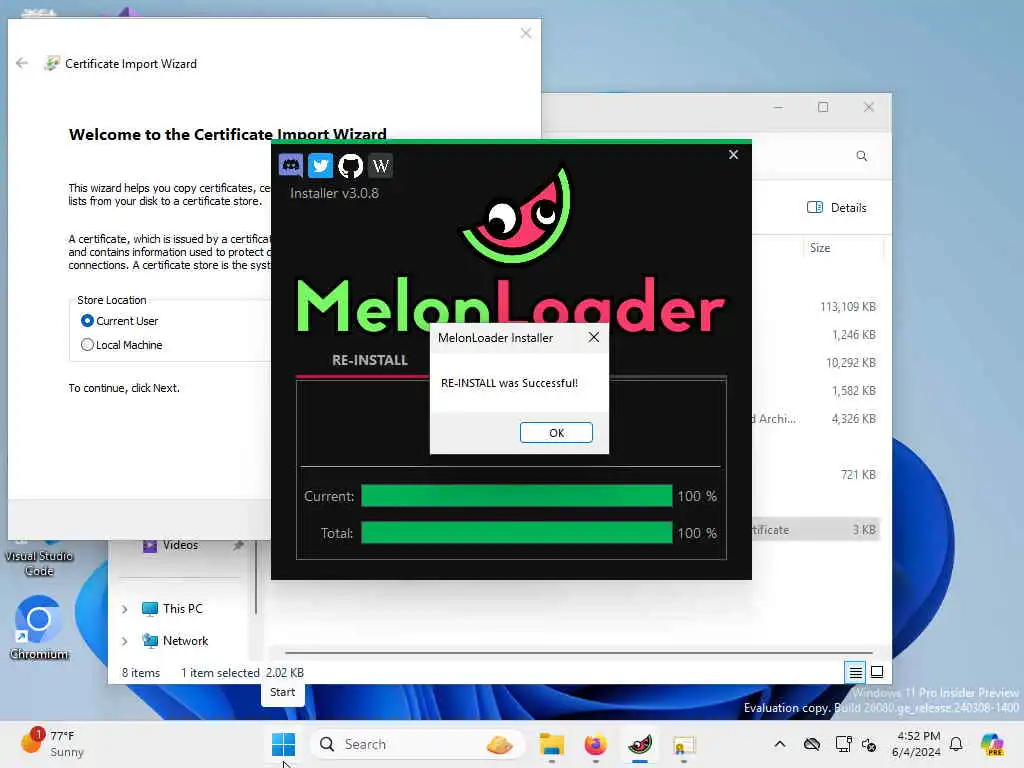This screenshot has height=768, width=1024.
Task: Click the network display tray icon
Action: coord(843,744)
